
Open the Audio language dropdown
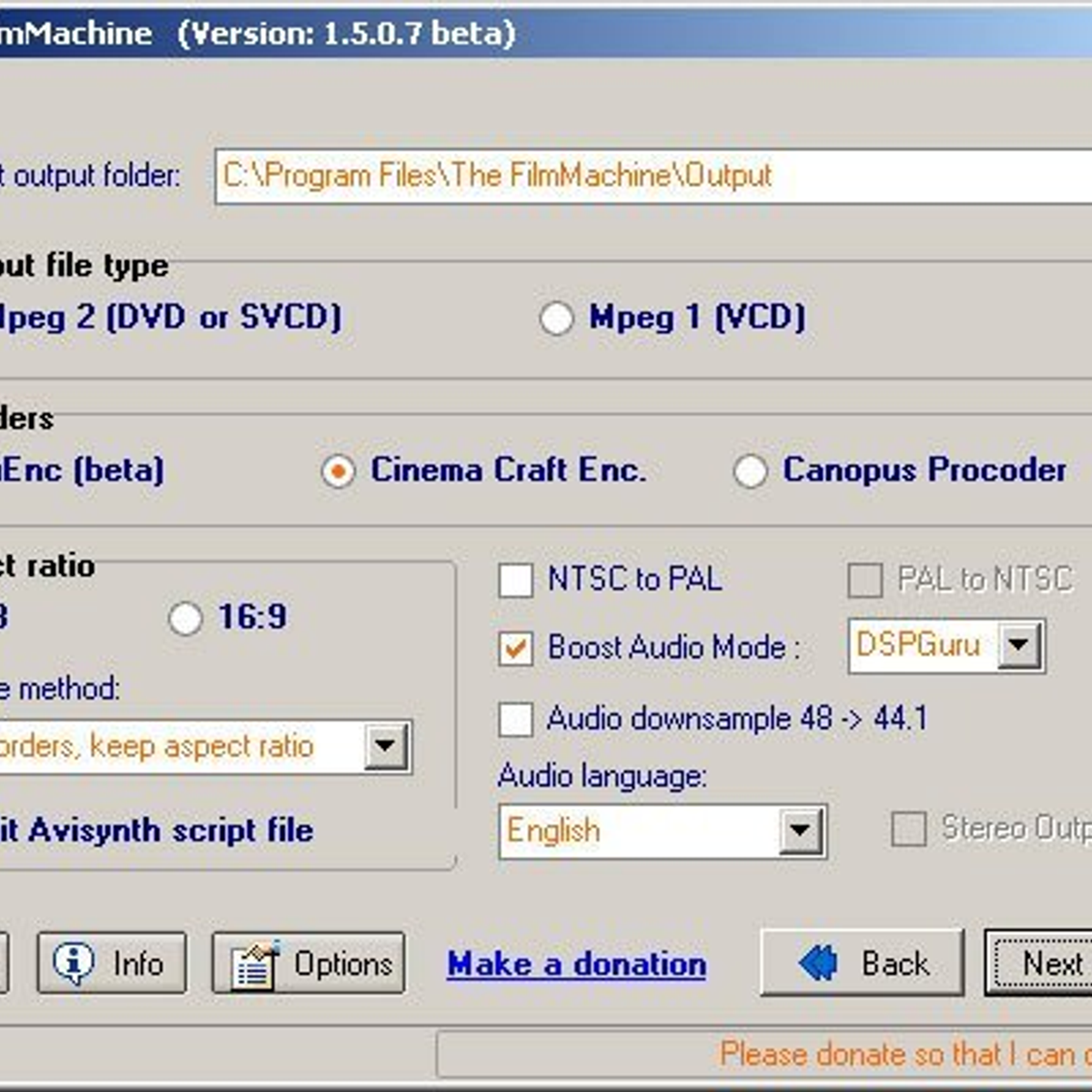click(801, 831)
